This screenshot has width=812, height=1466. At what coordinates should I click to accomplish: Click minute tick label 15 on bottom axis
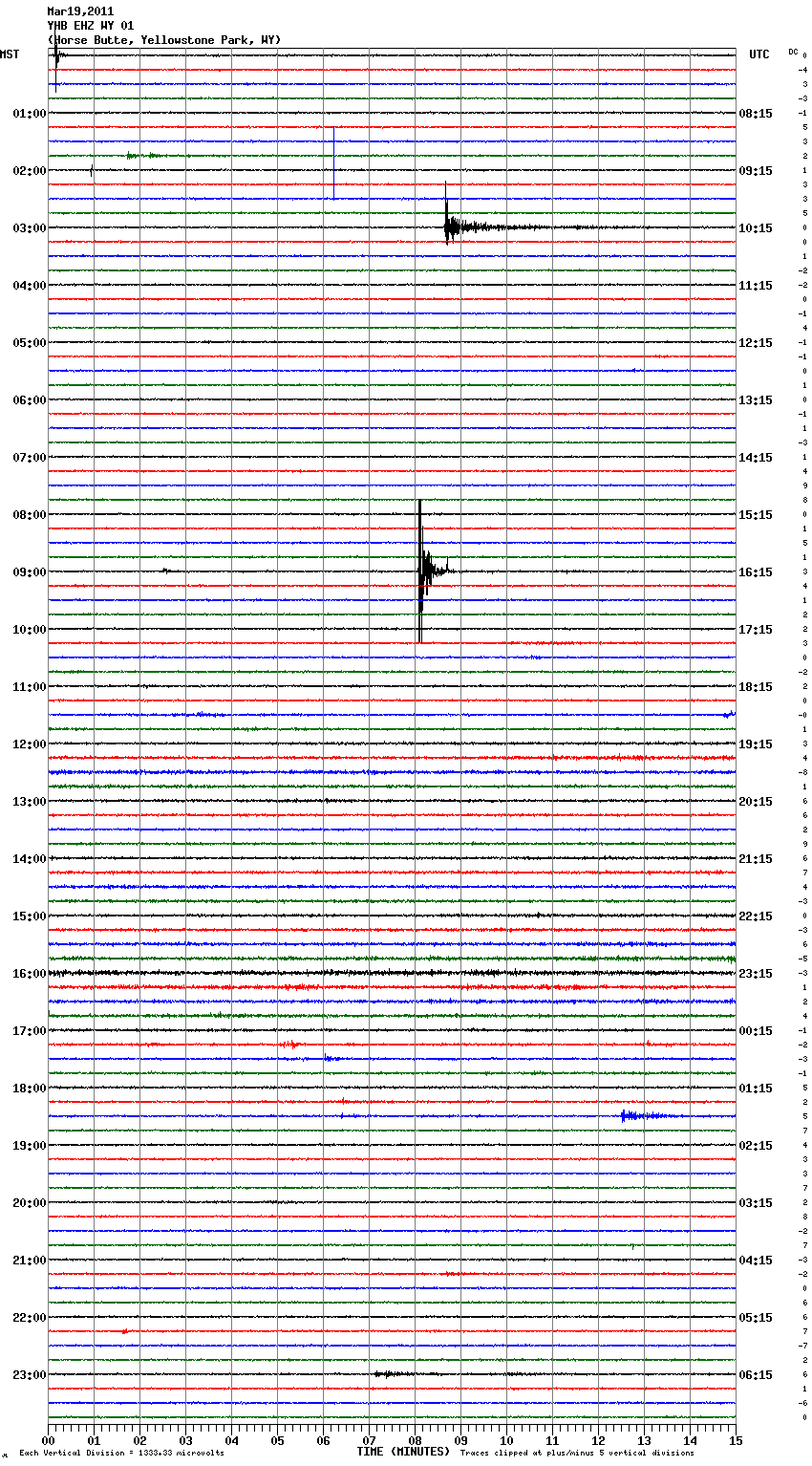[736, 1440]
